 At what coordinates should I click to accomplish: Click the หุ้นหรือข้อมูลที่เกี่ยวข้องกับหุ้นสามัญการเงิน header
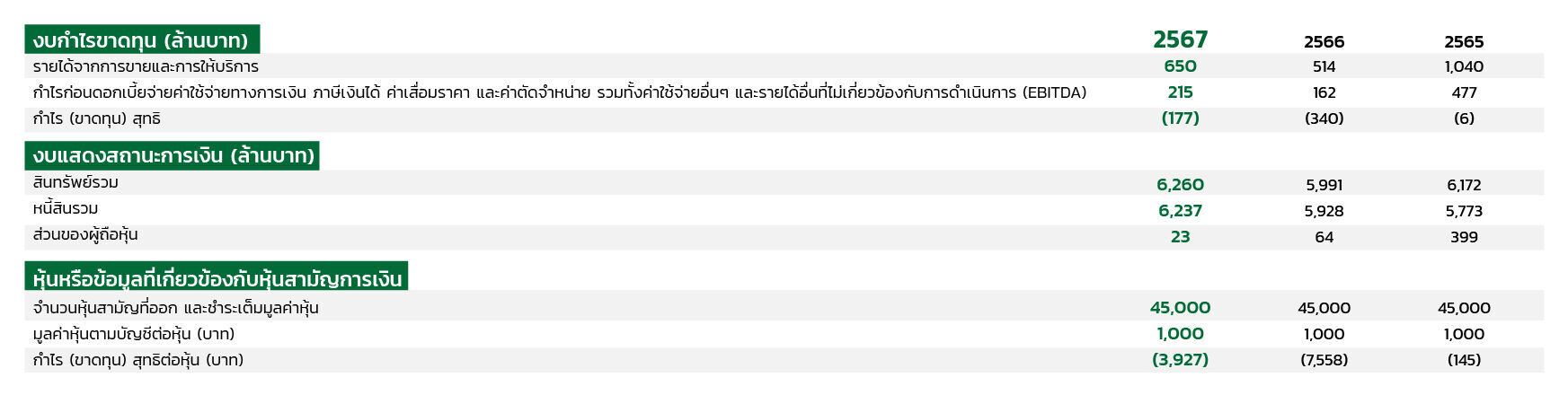pos(216,276)
